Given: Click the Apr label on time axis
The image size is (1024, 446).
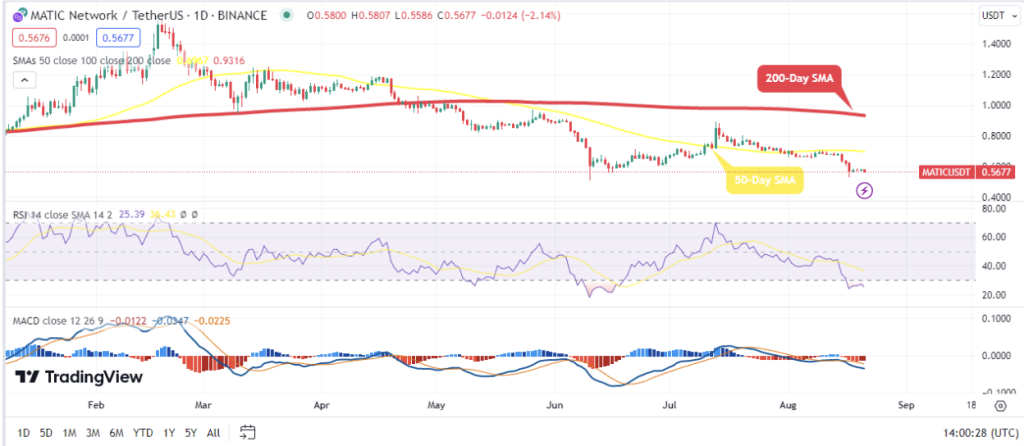Looking at the screenshot, I should pos(322,406).
